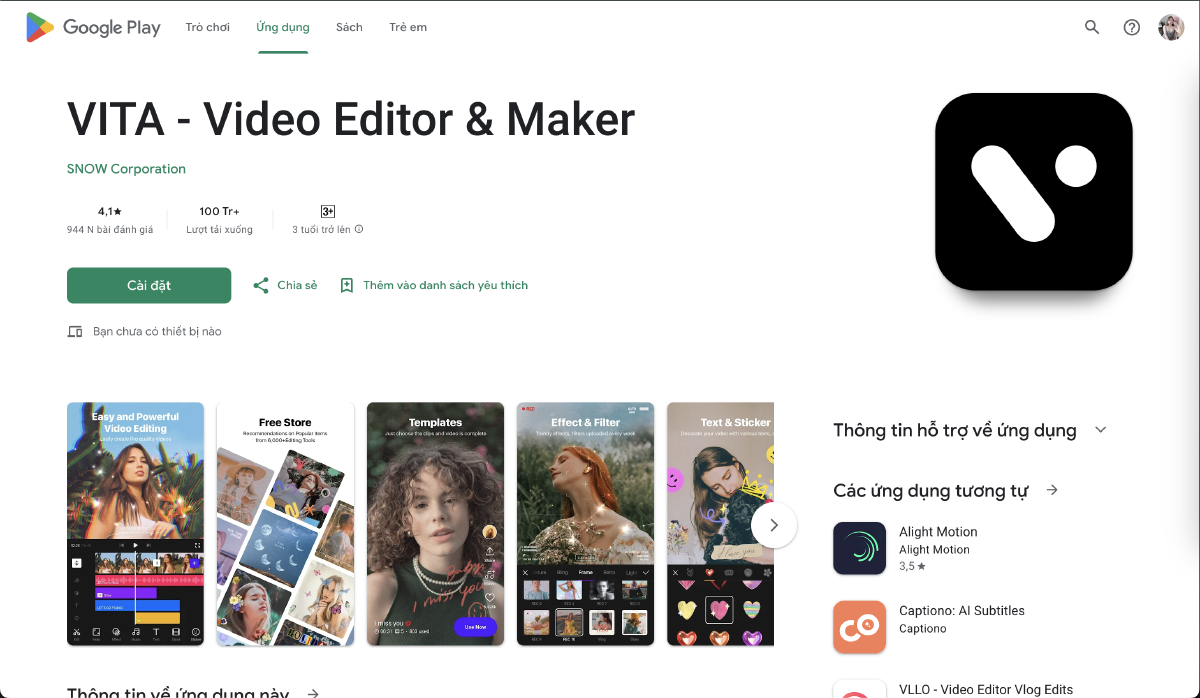Click the 4,1 star rating value
The height and width of the screenshot is (698, 1200).
[110, 211]
